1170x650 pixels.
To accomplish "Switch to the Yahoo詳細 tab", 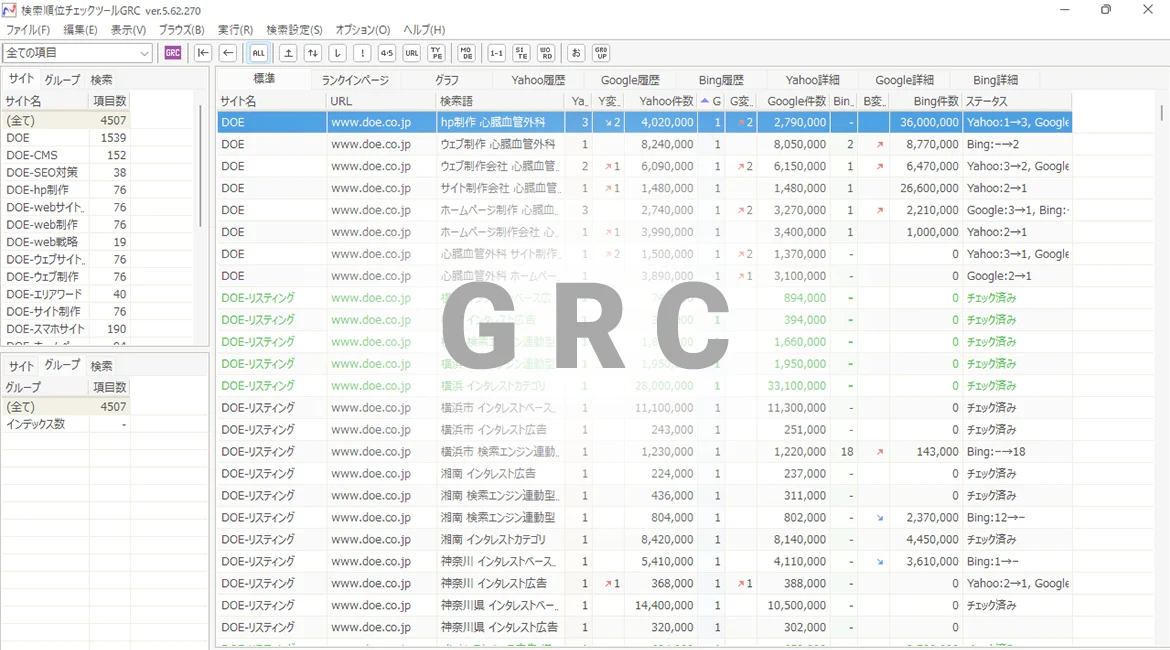I will pyautogui.click(x=813, y=80).
